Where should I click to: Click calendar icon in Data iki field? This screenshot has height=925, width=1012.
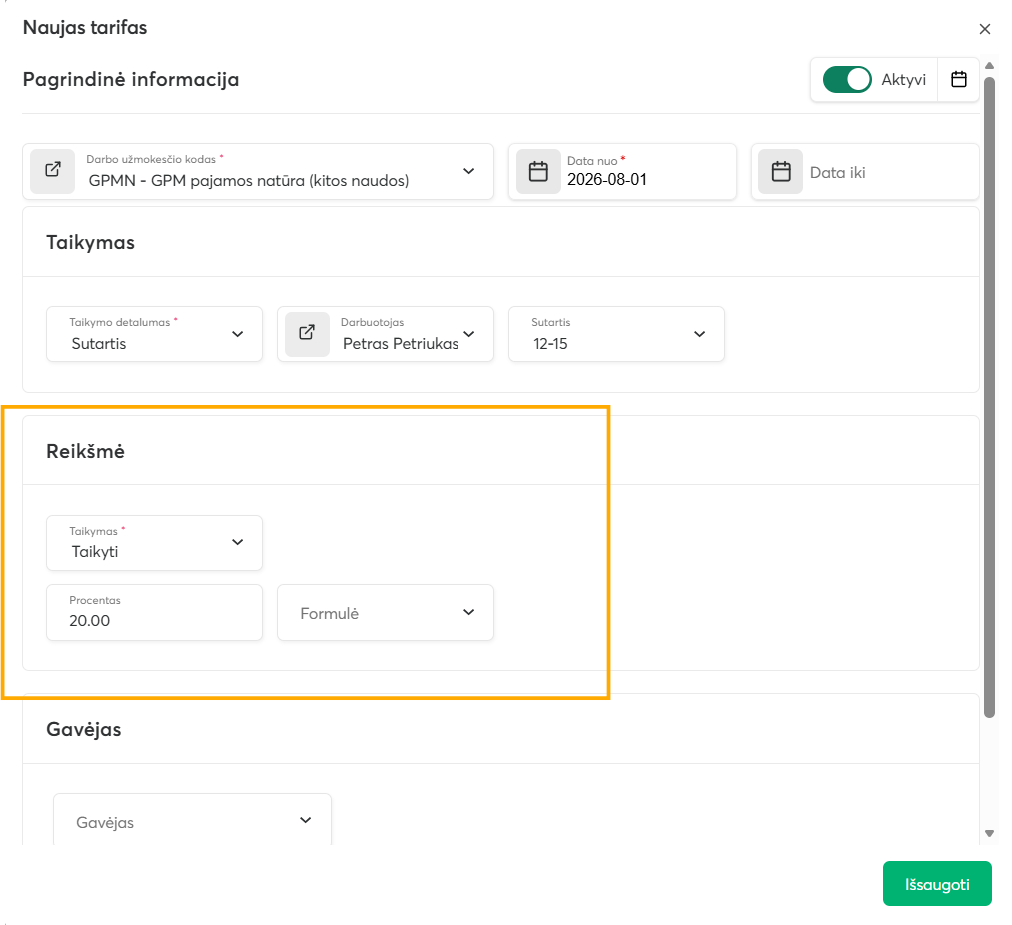781,172
